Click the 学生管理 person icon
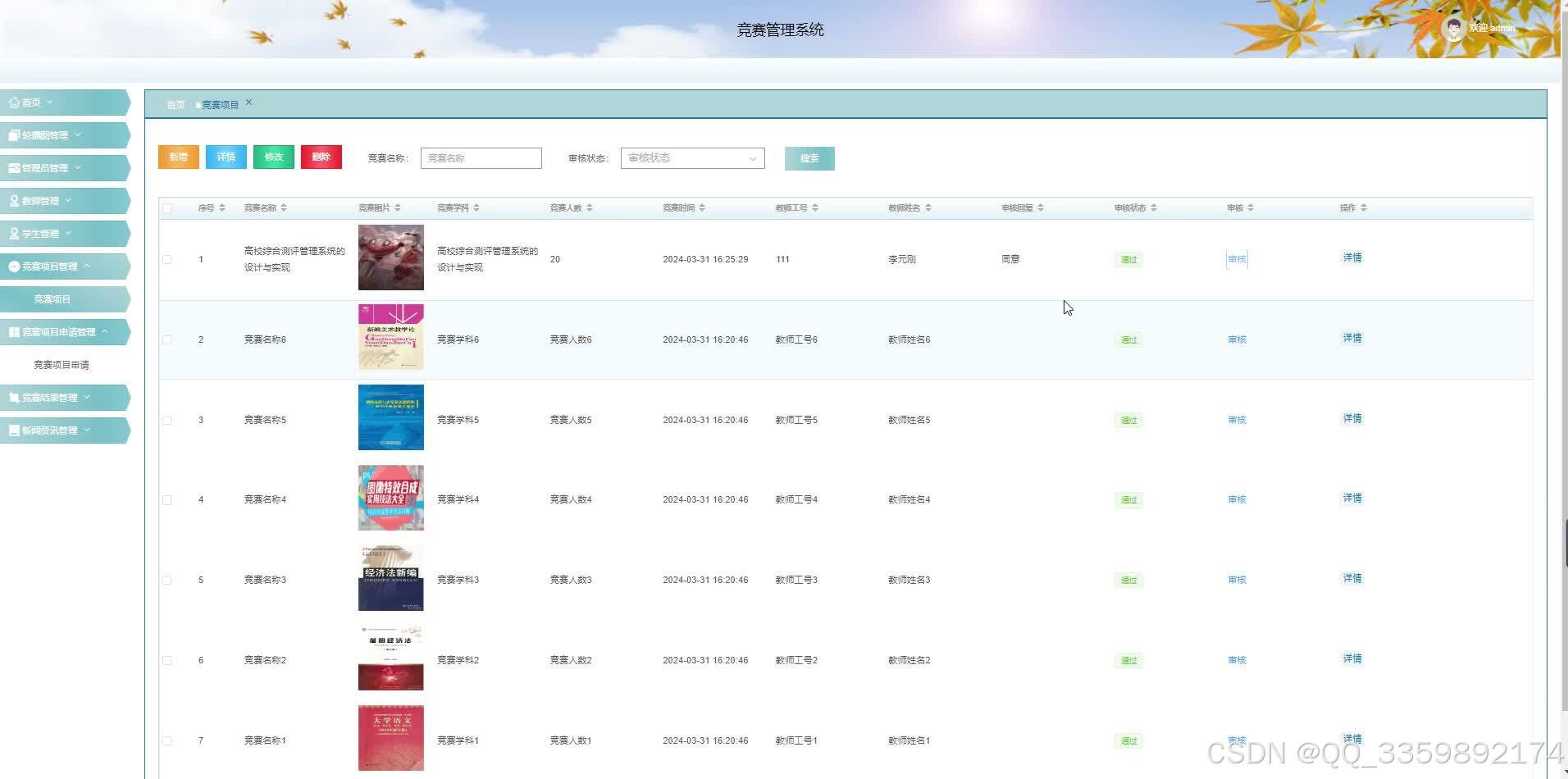The image size is (1568, 779). [14, 234]
